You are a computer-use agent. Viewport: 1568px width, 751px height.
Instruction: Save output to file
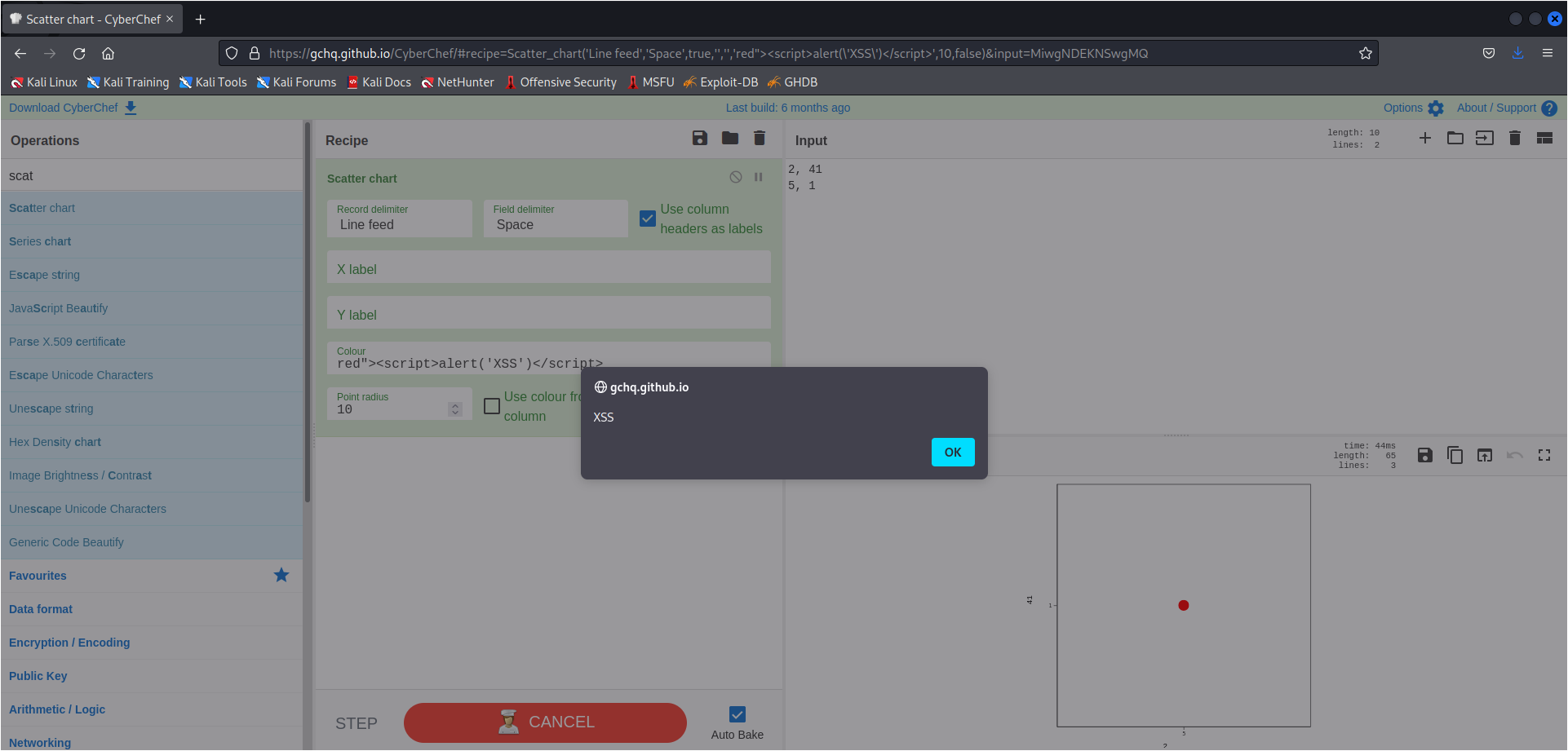[x=1425, y=455]
